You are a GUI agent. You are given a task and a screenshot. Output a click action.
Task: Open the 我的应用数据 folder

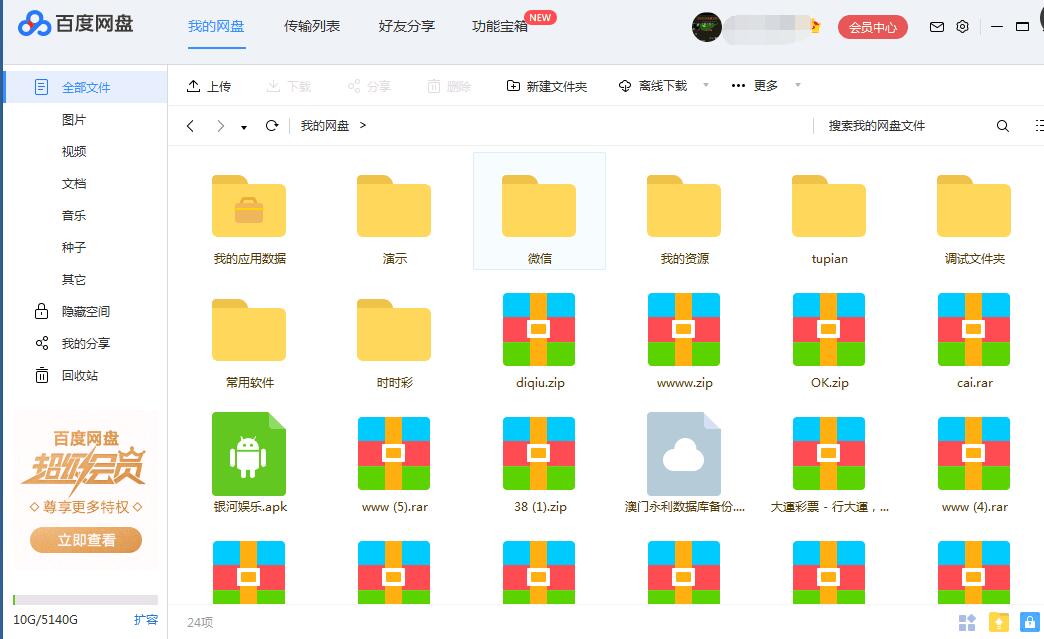pos(249,206)
